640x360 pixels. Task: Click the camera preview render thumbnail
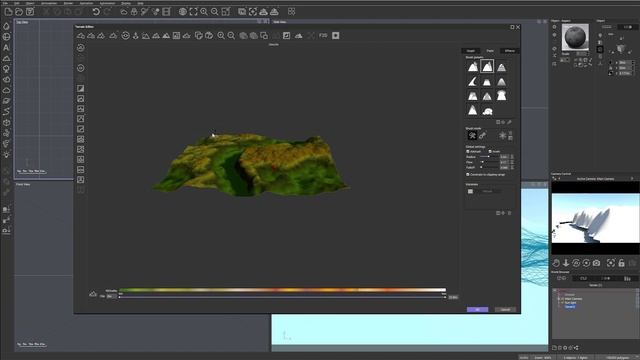[x=596, y=218]
